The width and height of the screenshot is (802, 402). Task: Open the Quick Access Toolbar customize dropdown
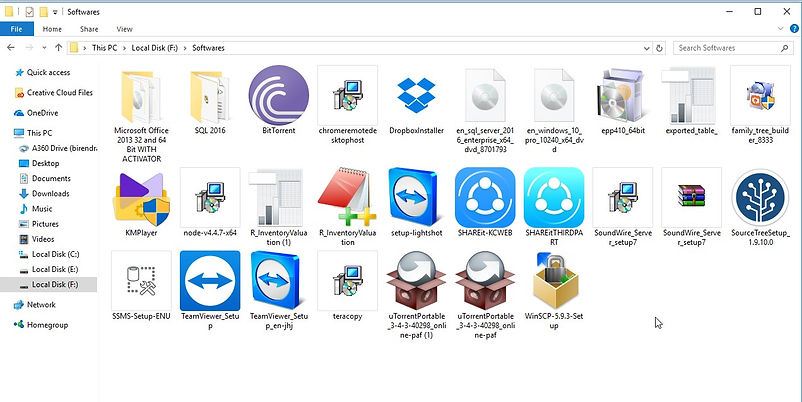point(55,12)
